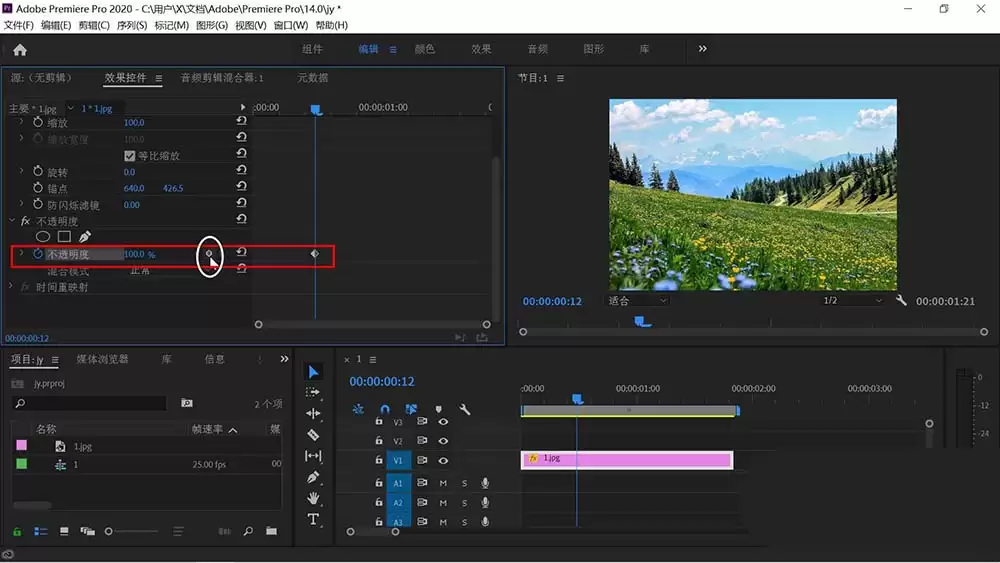Expand the 旋转 property
Screen dimensions: 1000x563
[21, 171]
